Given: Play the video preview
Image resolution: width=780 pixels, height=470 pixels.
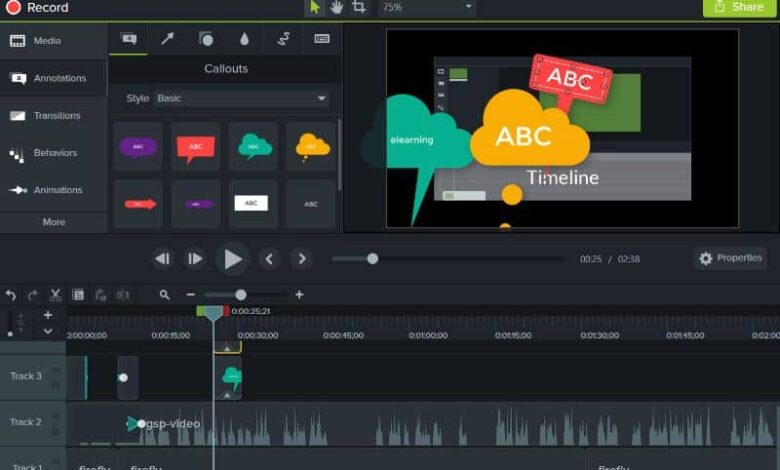Looking at the screenshot, I should tap(232, 259).
